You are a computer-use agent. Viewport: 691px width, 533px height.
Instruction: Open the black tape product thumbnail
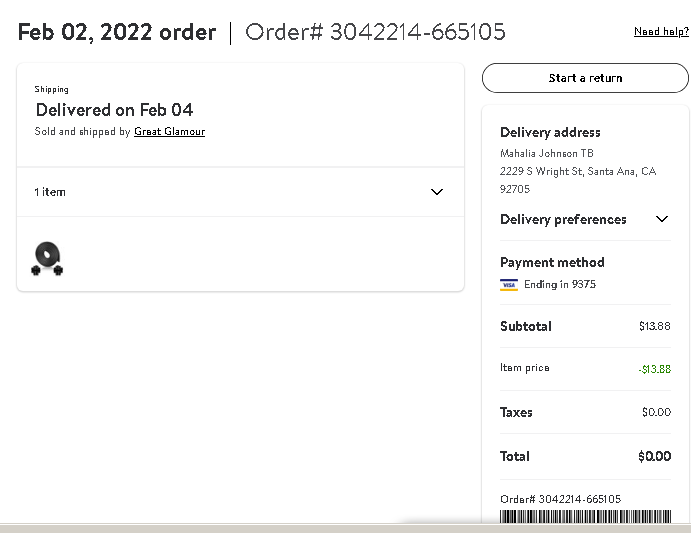pyautogui.click(x=47, y=258)
